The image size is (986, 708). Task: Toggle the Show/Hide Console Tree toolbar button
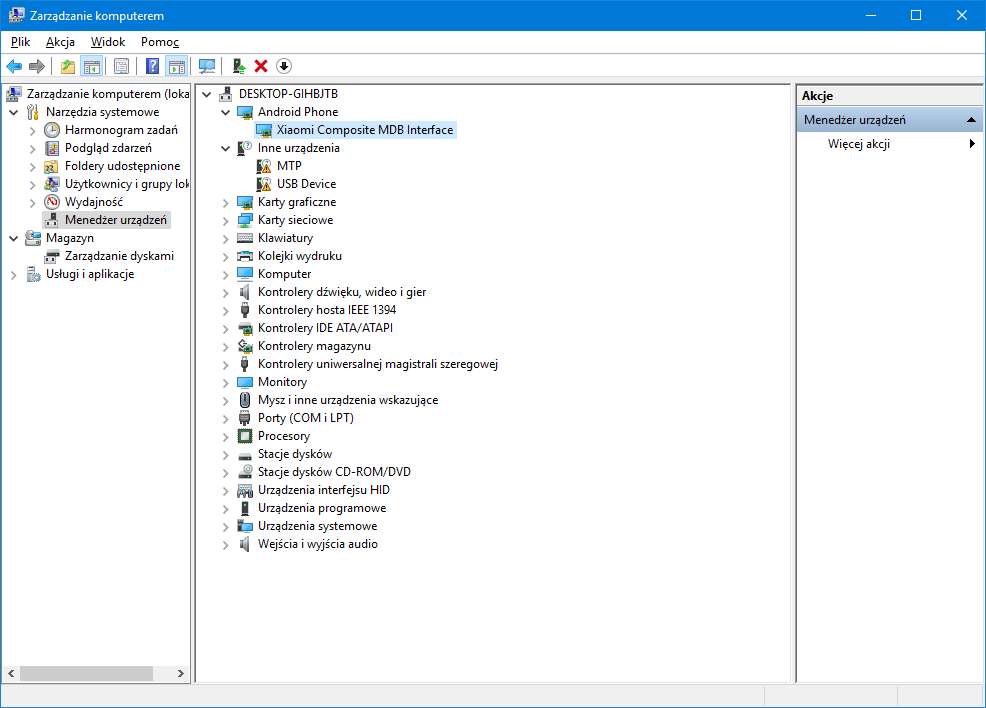point(91,66)
